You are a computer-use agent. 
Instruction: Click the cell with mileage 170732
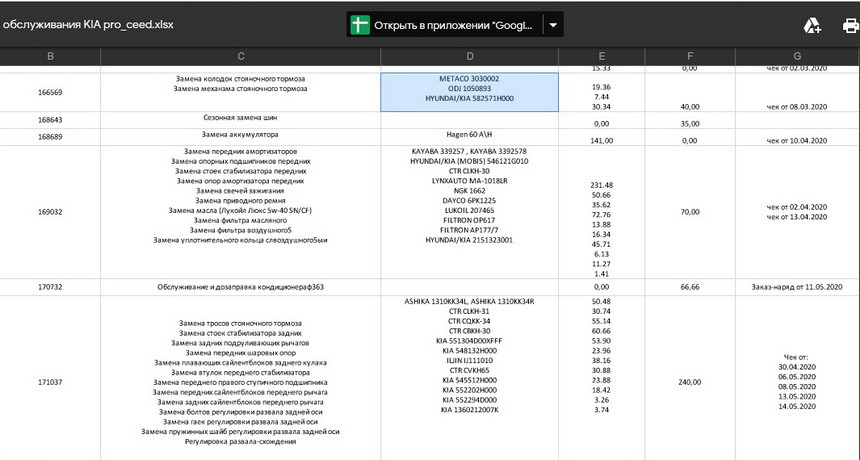[x=50, y=287]
